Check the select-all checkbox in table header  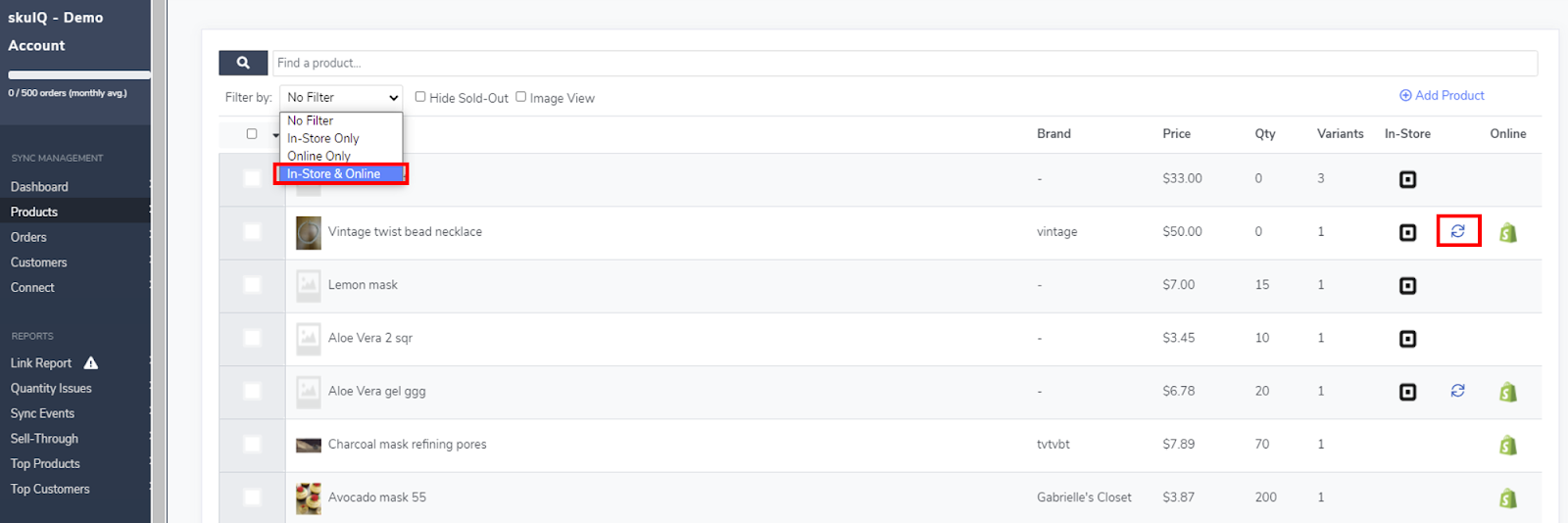coord(252,134)
